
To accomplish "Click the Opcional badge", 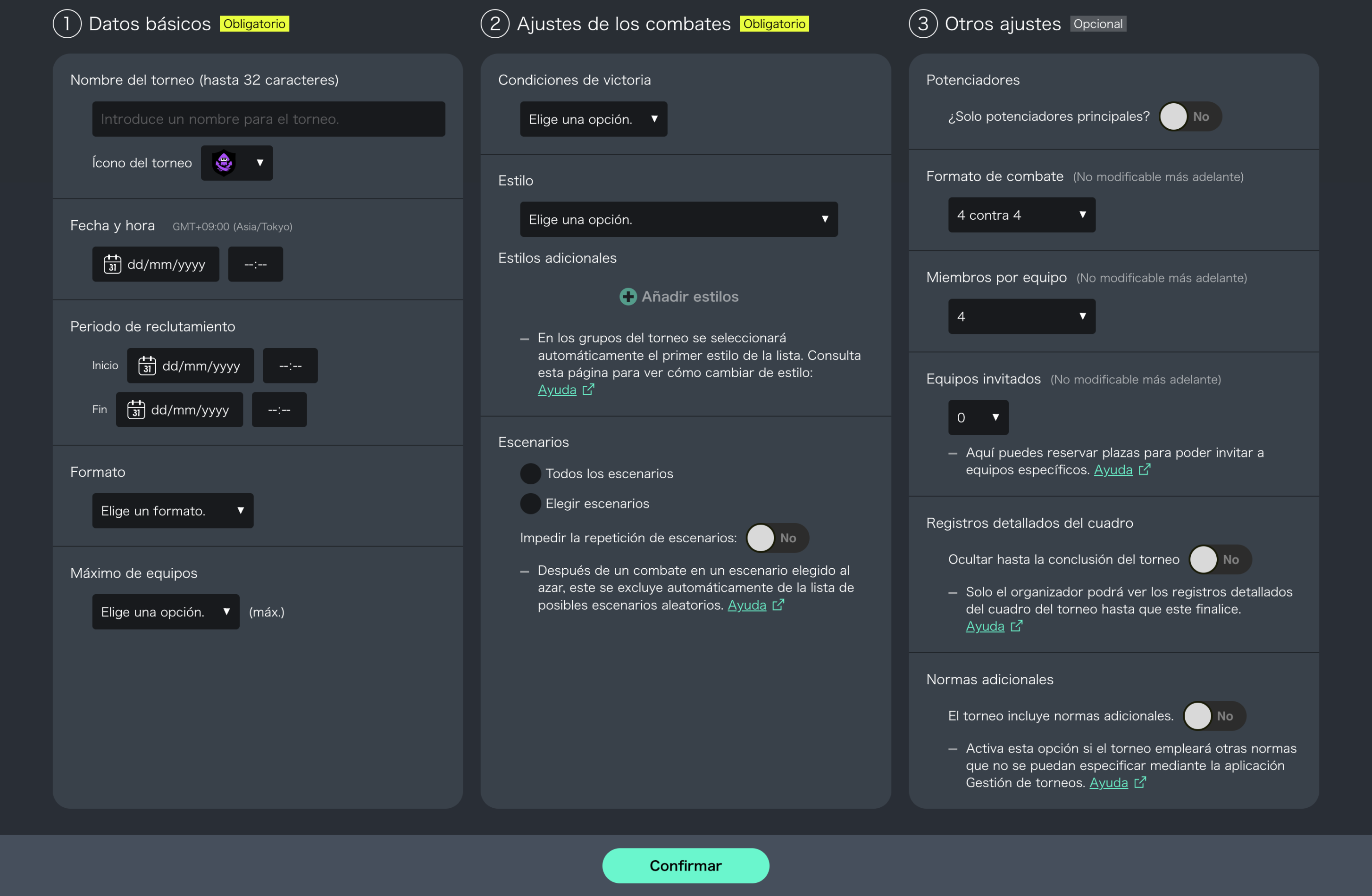I will point(1097,24).
